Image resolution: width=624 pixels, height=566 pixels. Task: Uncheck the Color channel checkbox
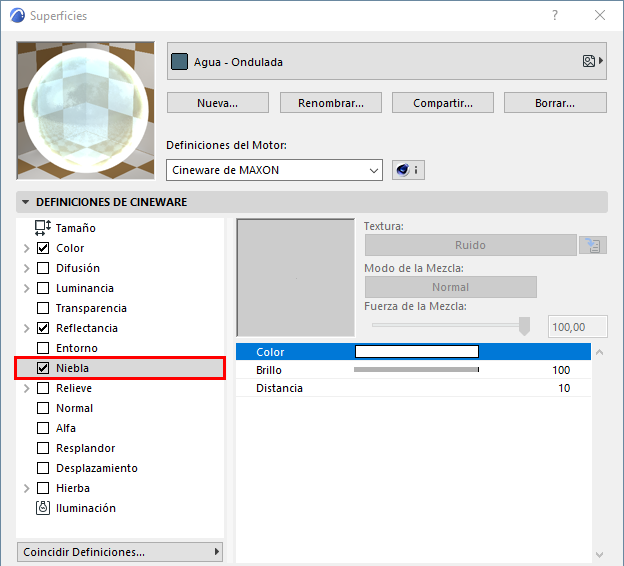pos(43,248)
